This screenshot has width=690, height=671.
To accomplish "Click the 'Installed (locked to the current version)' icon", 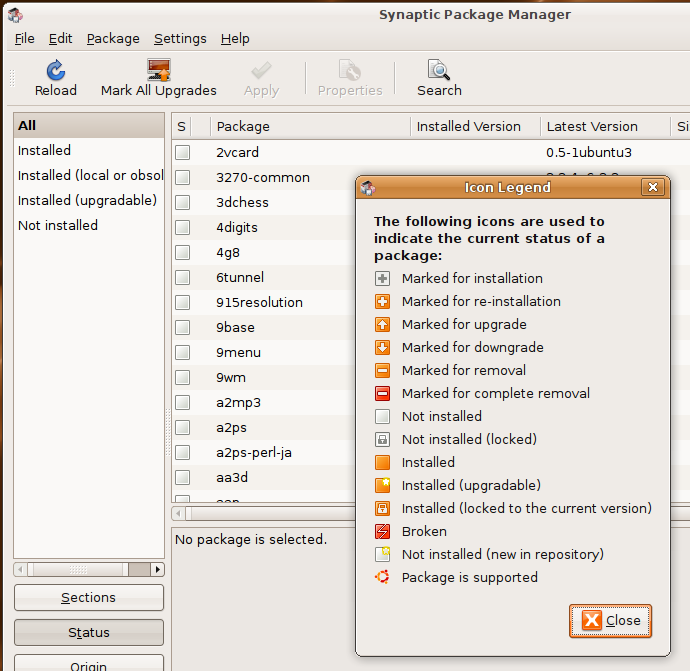I will coord(382,509).
